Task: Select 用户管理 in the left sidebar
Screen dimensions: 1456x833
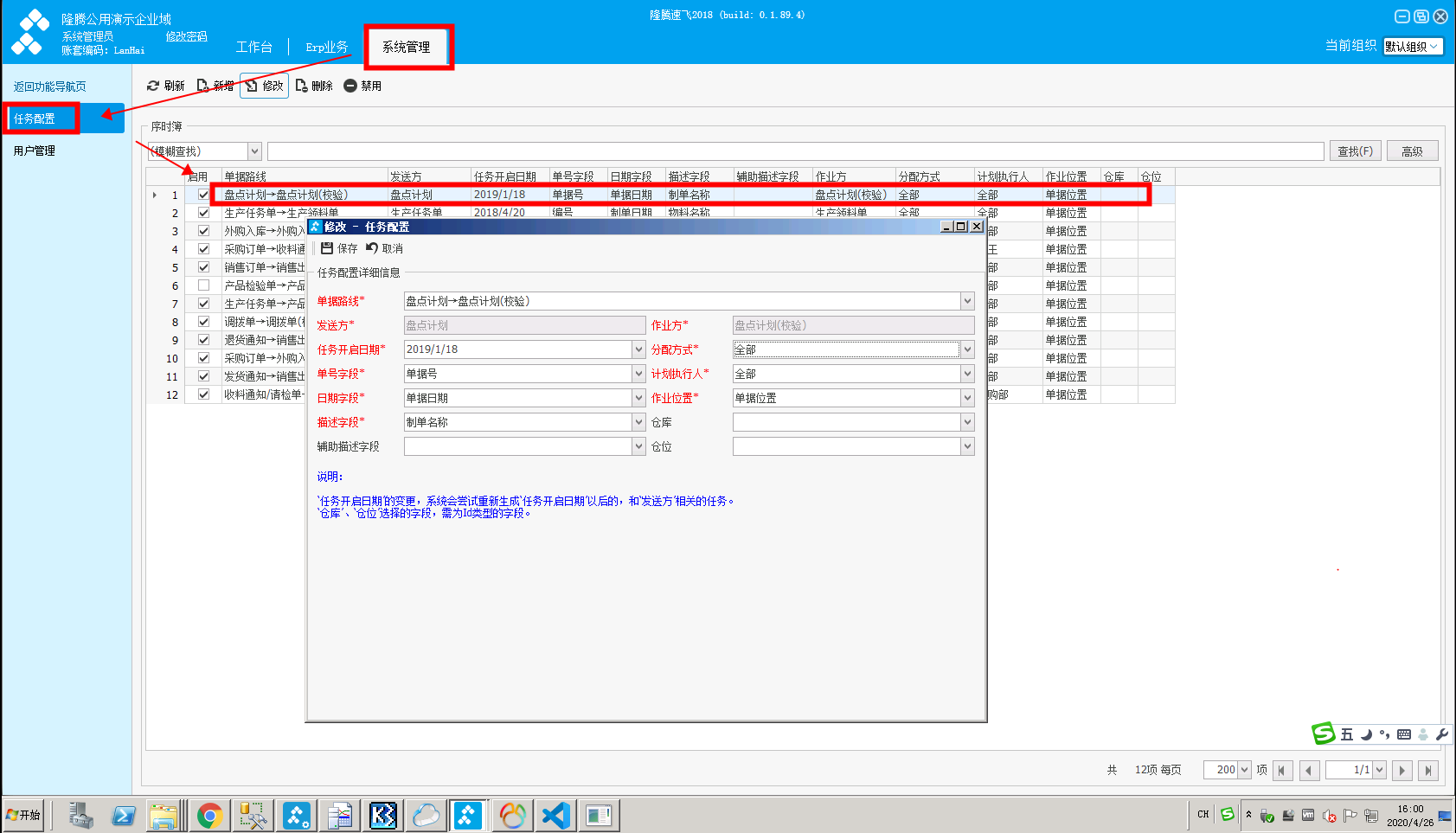Action: click(35, 151)
